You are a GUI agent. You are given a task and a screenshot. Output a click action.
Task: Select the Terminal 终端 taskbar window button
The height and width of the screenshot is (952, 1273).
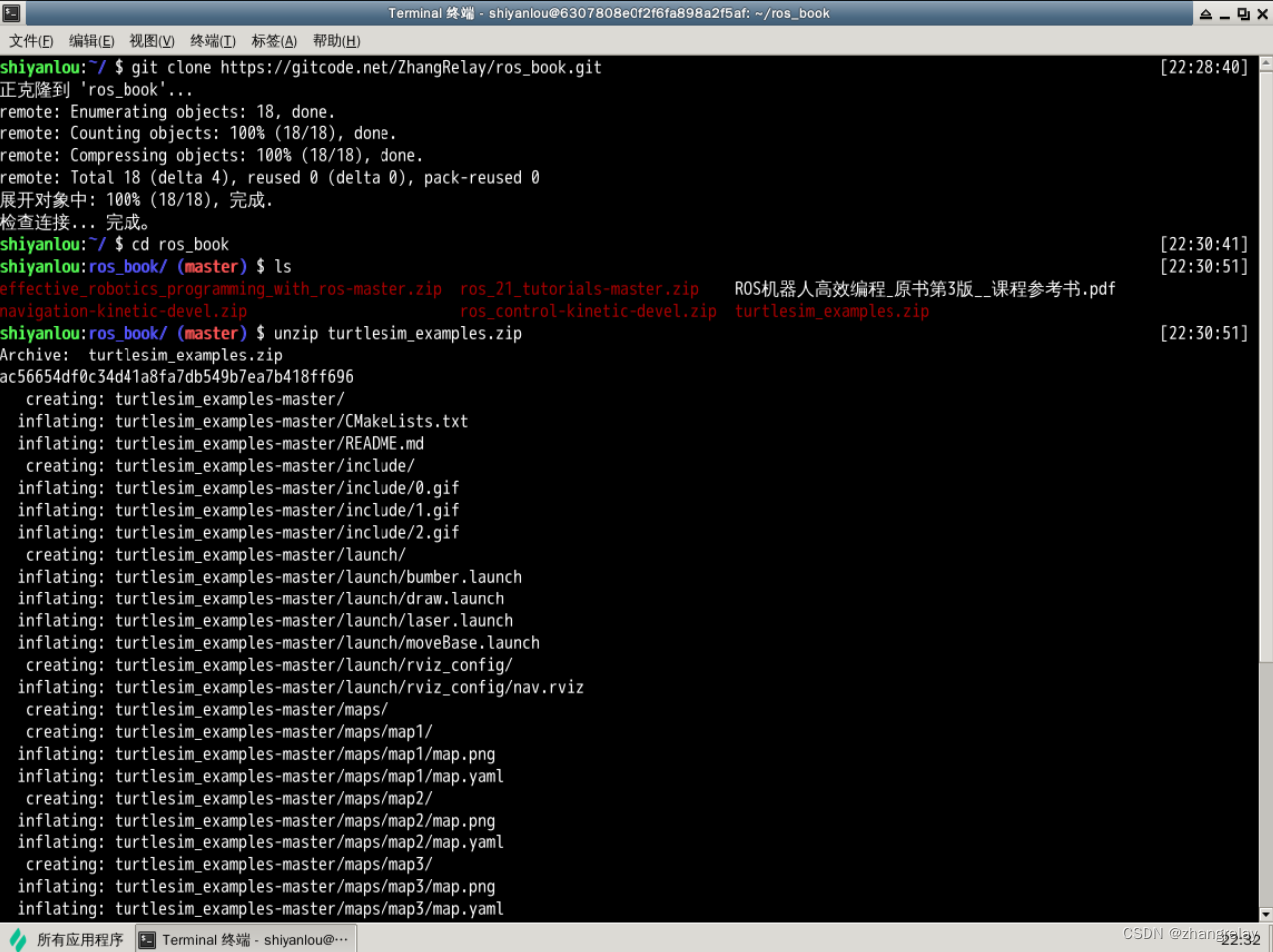pos(245,939)
